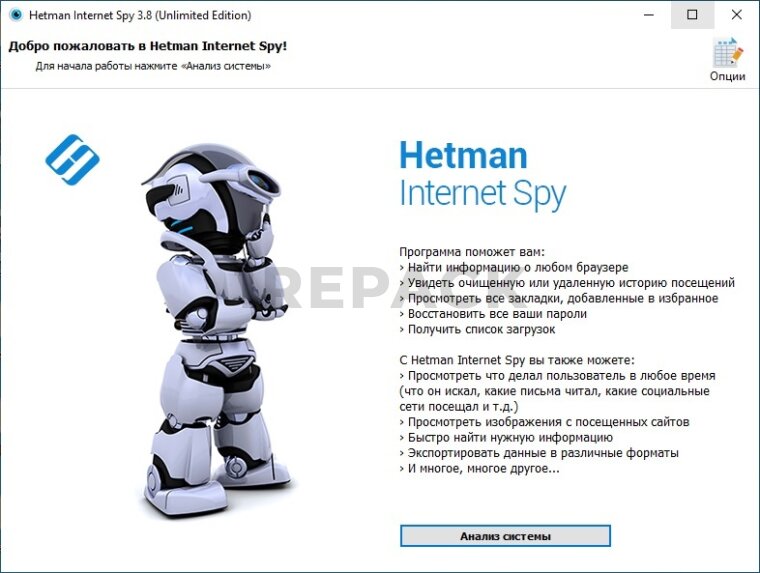Close the Hetman Internet Spy window
This screenshot has width=760, height=573.
point(736,15)
